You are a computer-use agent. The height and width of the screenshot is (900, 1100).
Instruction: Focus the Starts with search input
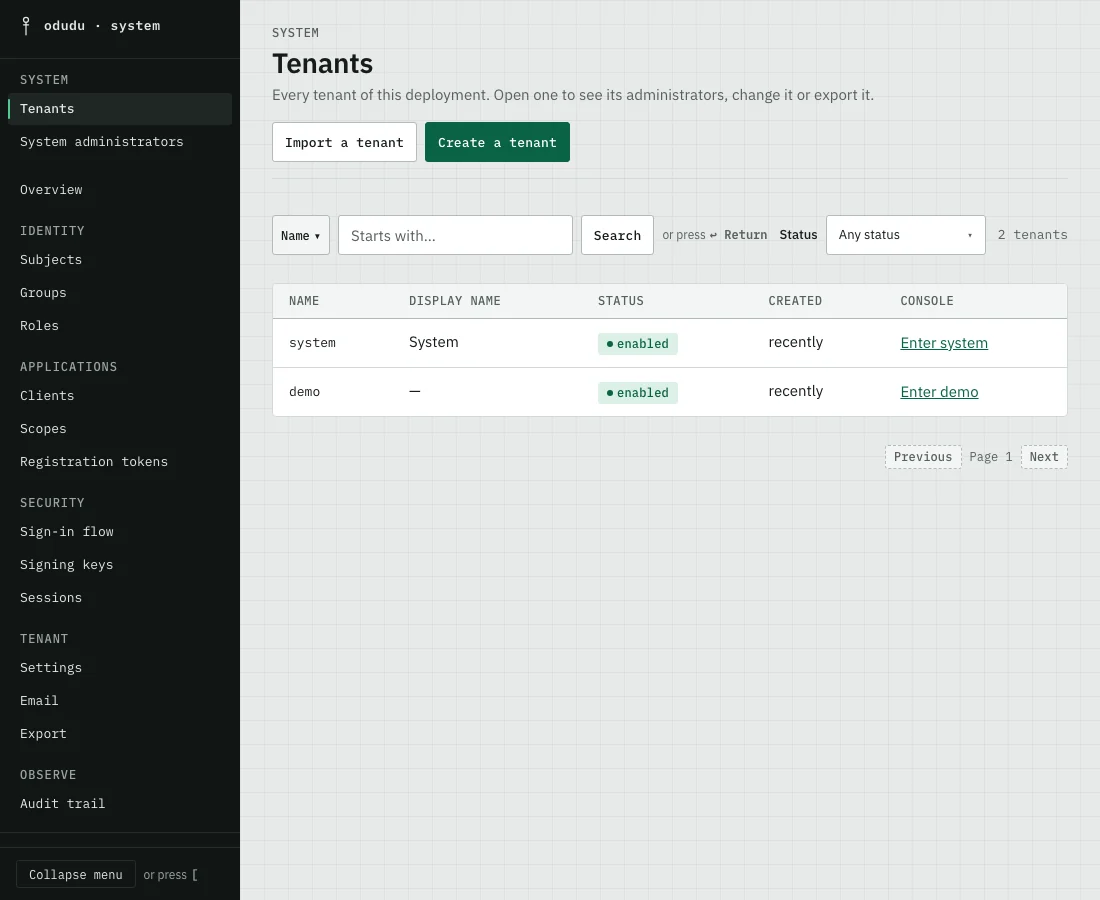click(455, 235)
